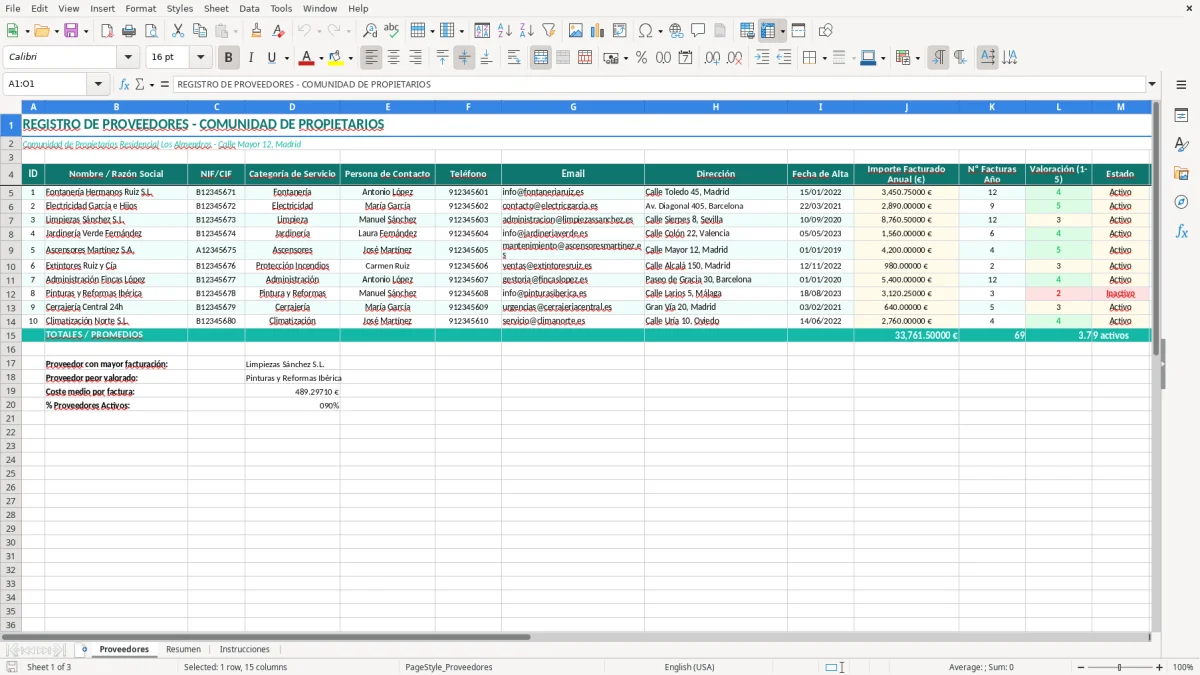1200x675 pixels.
Task: Copy selection using the Copy icon
Action: point(200,31)
